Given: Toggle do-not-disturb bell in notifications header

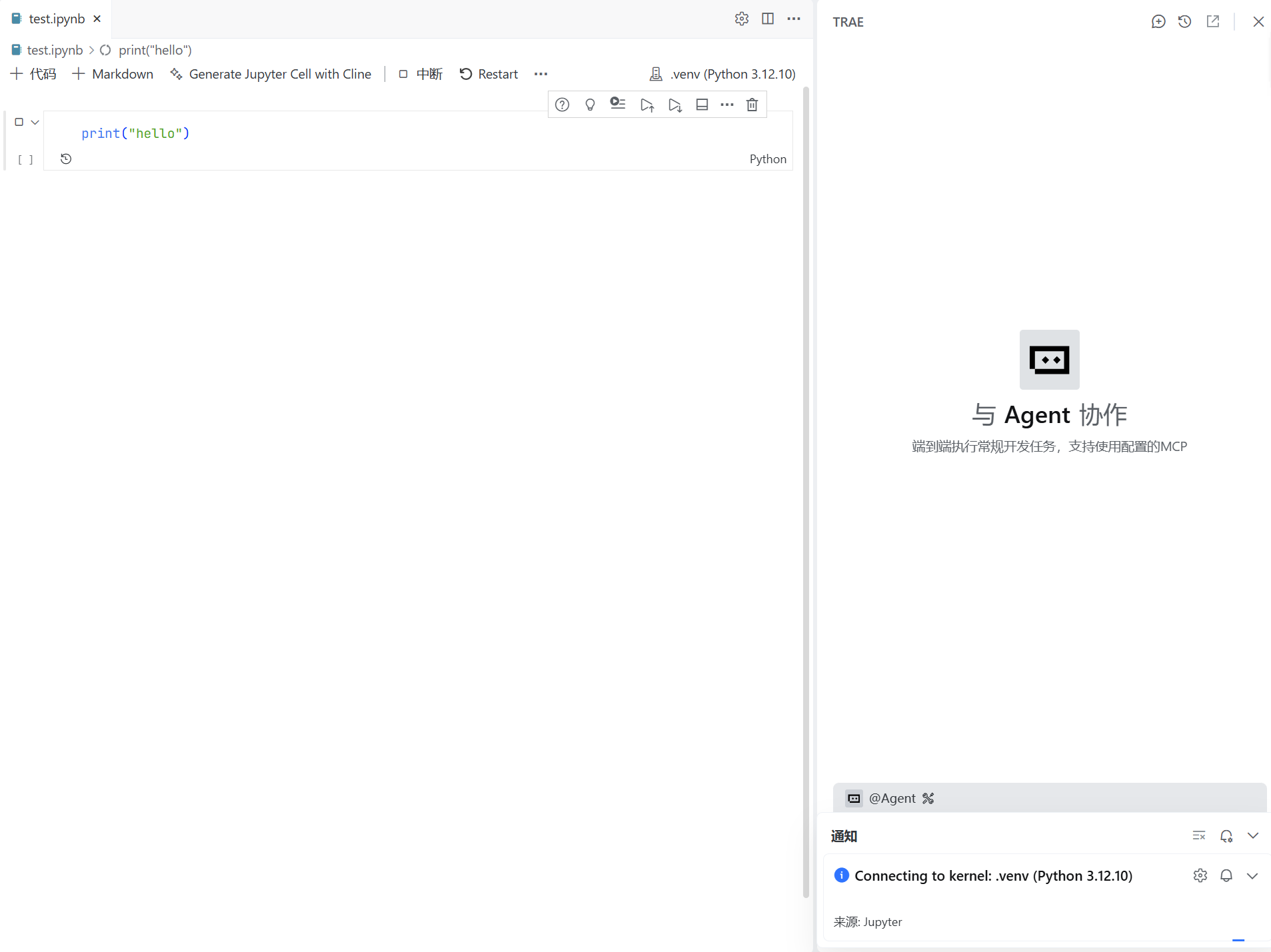Looking at the screenshot, I should 1226,835.
